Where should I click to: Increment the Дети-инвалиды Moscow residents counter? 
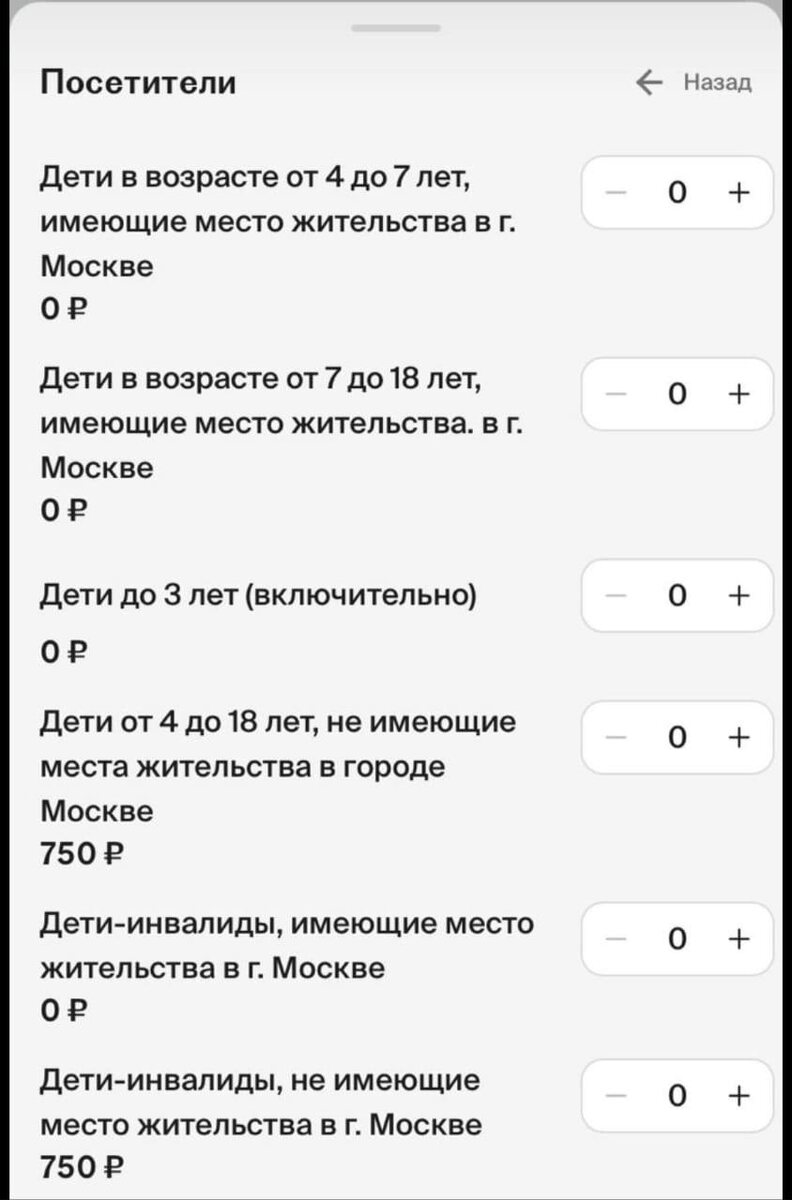738,938
